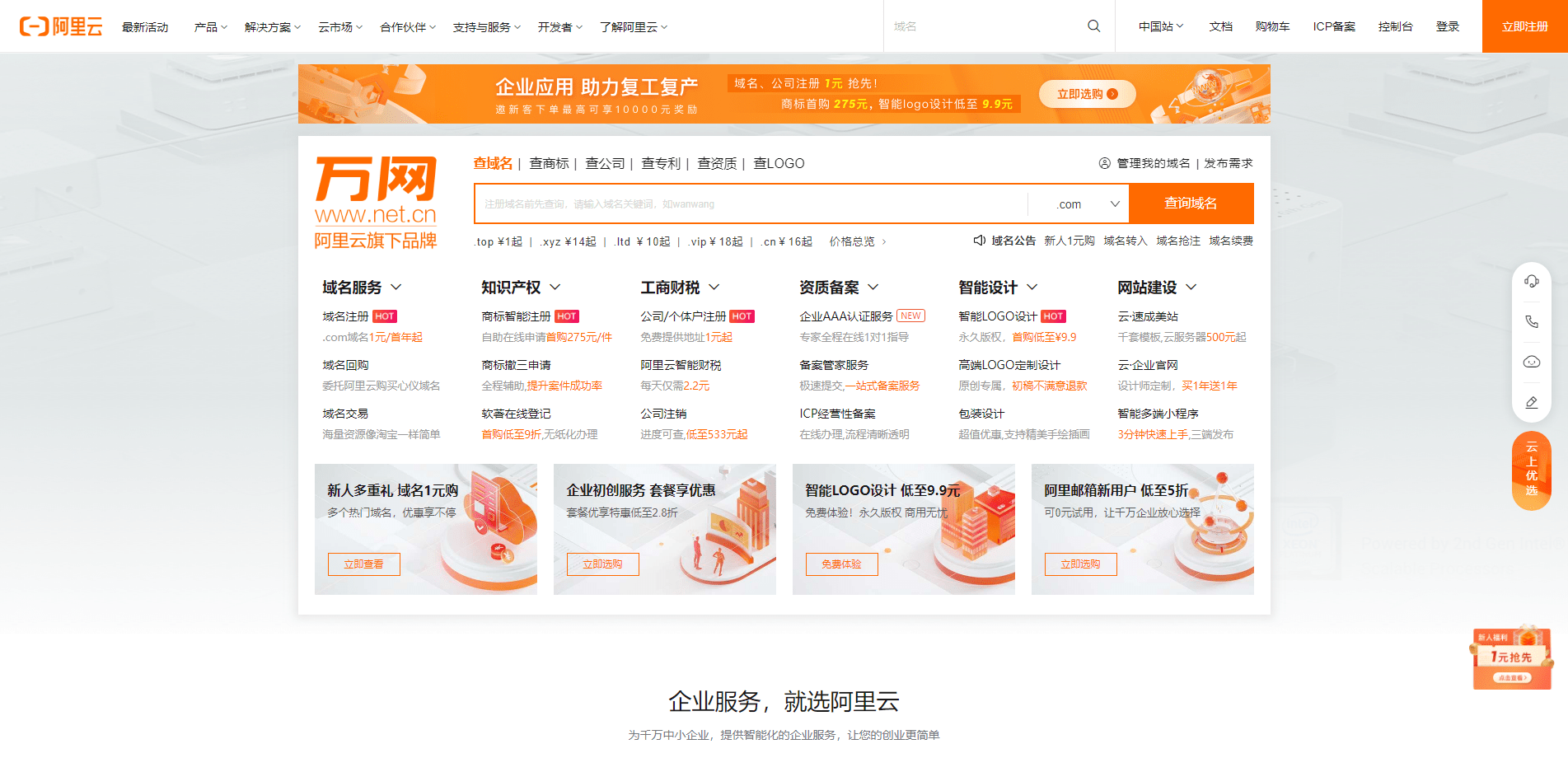Expand the 支持与服务 menu
This screenshot has height=772, width=1568.
pyautogui.click(x=487, y=27)
